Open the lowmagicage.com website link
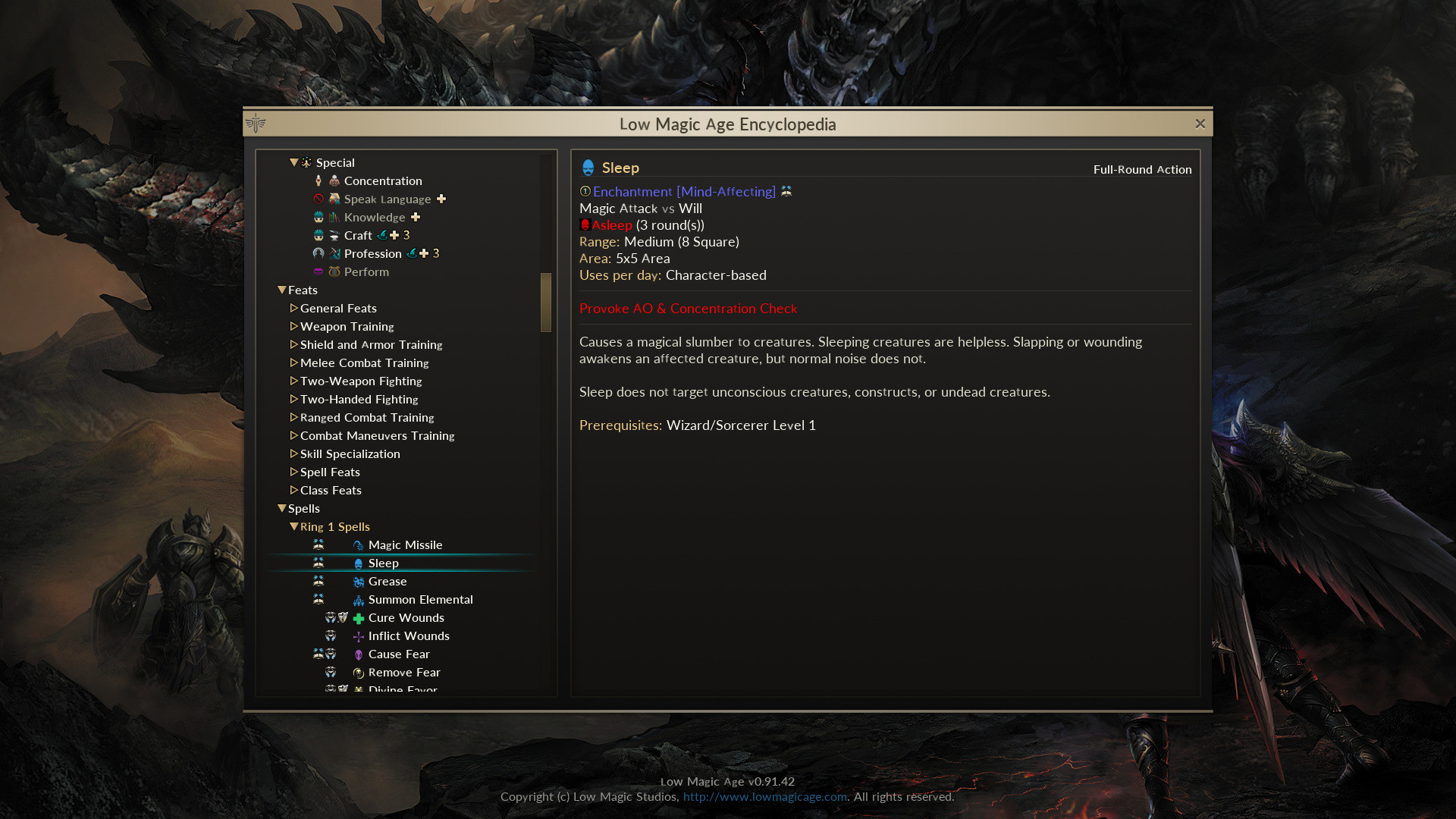The image size is (1456, 819). (764, 796)
